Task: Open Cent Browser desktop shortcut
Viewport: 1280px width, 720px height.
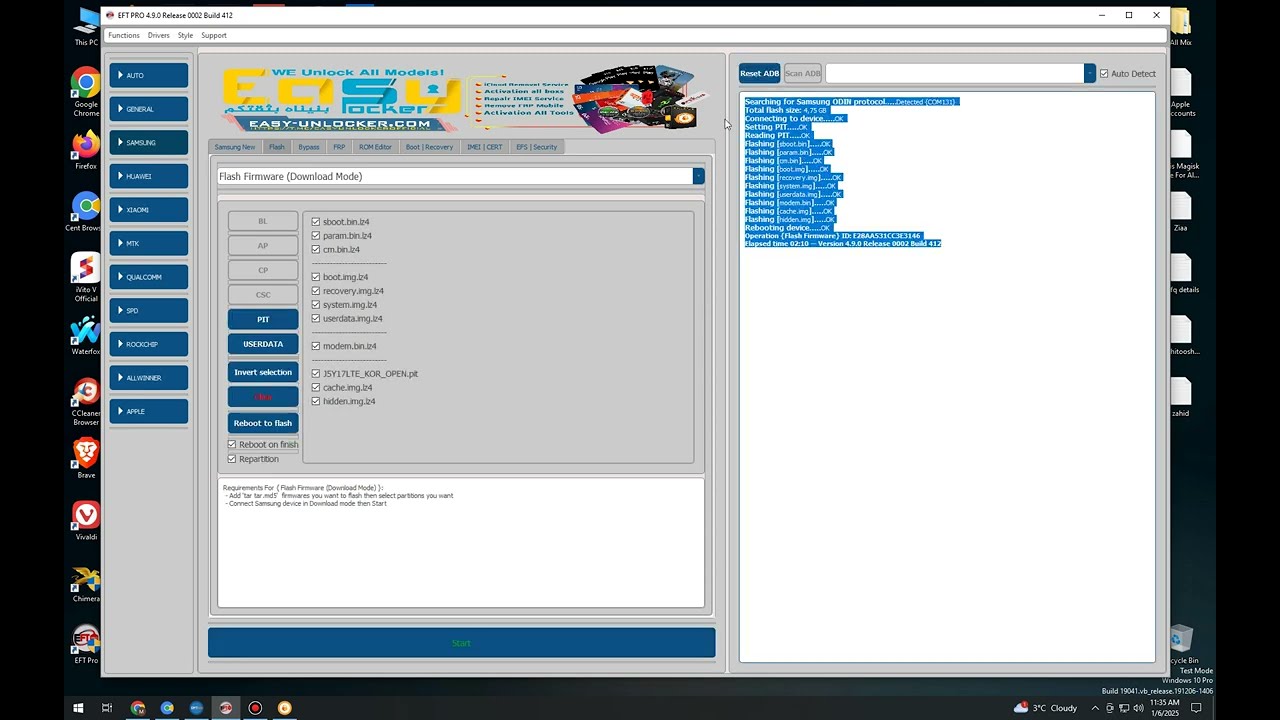Action: [x=86, y=212]
